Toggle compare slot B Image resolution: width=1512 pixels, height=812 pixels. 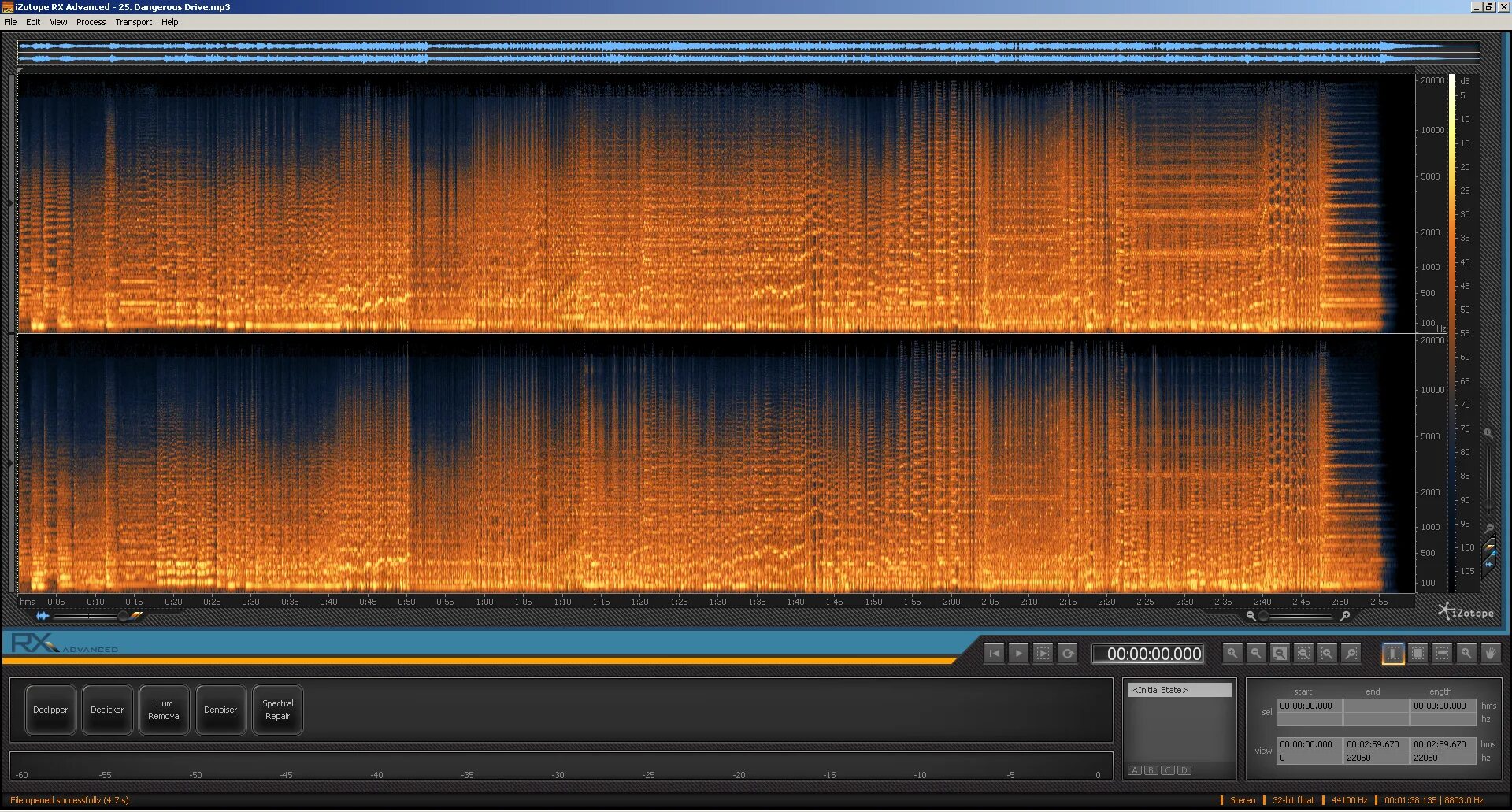(1151, 771)
